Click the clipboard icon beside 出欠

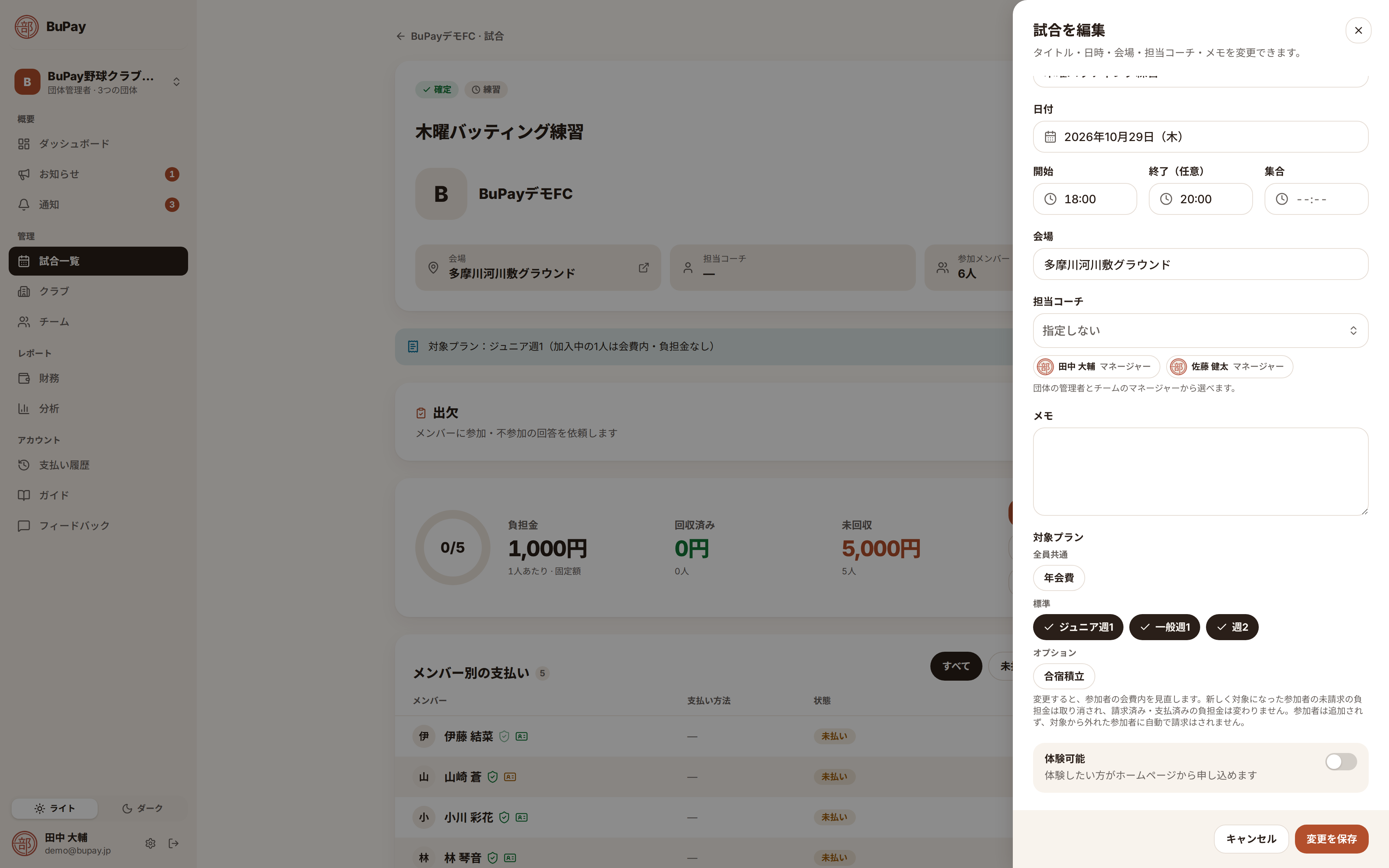pyautogui.click(x=421, y=413)
